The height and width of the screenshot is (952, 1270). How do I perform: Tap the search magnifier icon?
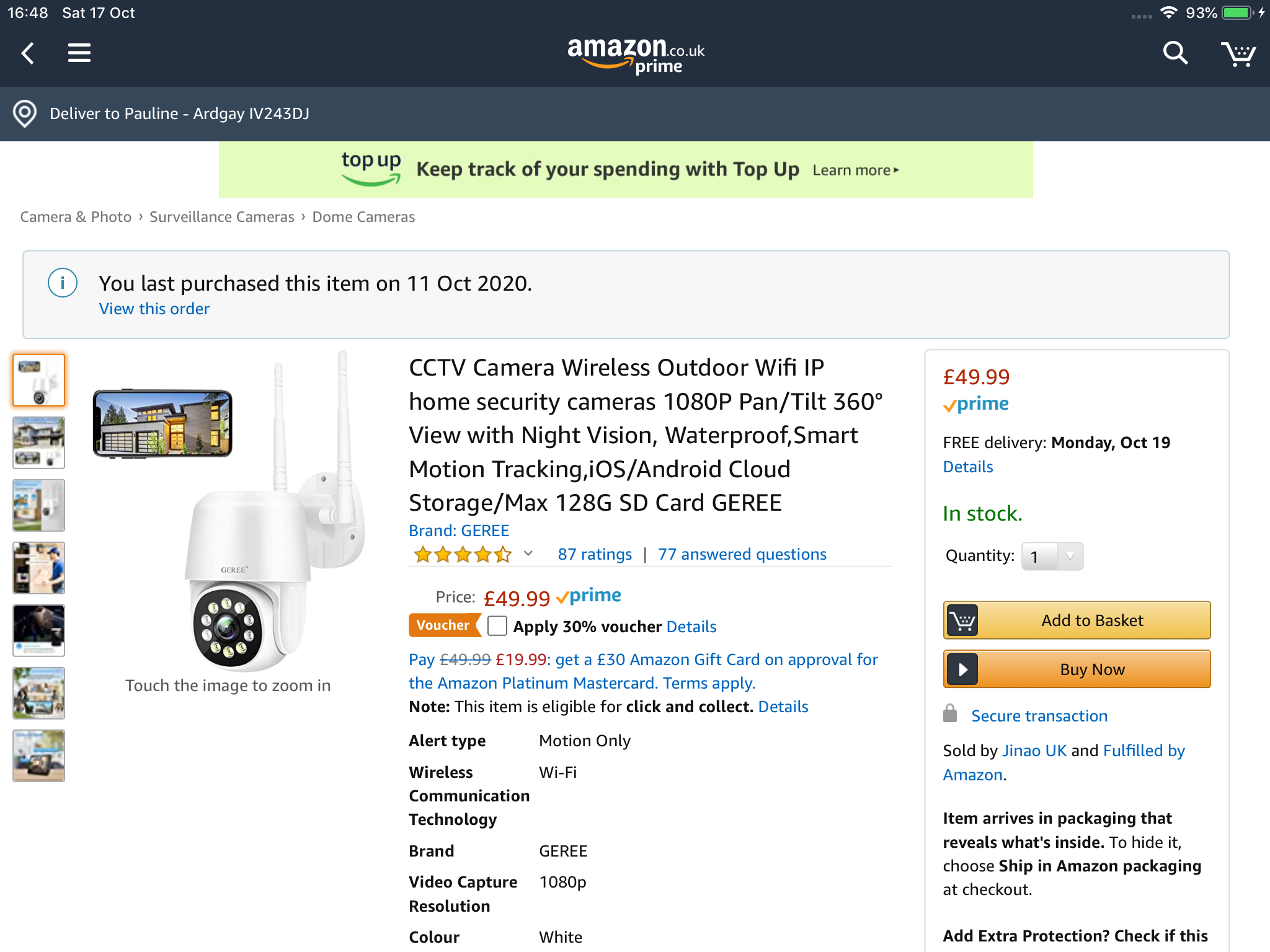[1175, 53]
